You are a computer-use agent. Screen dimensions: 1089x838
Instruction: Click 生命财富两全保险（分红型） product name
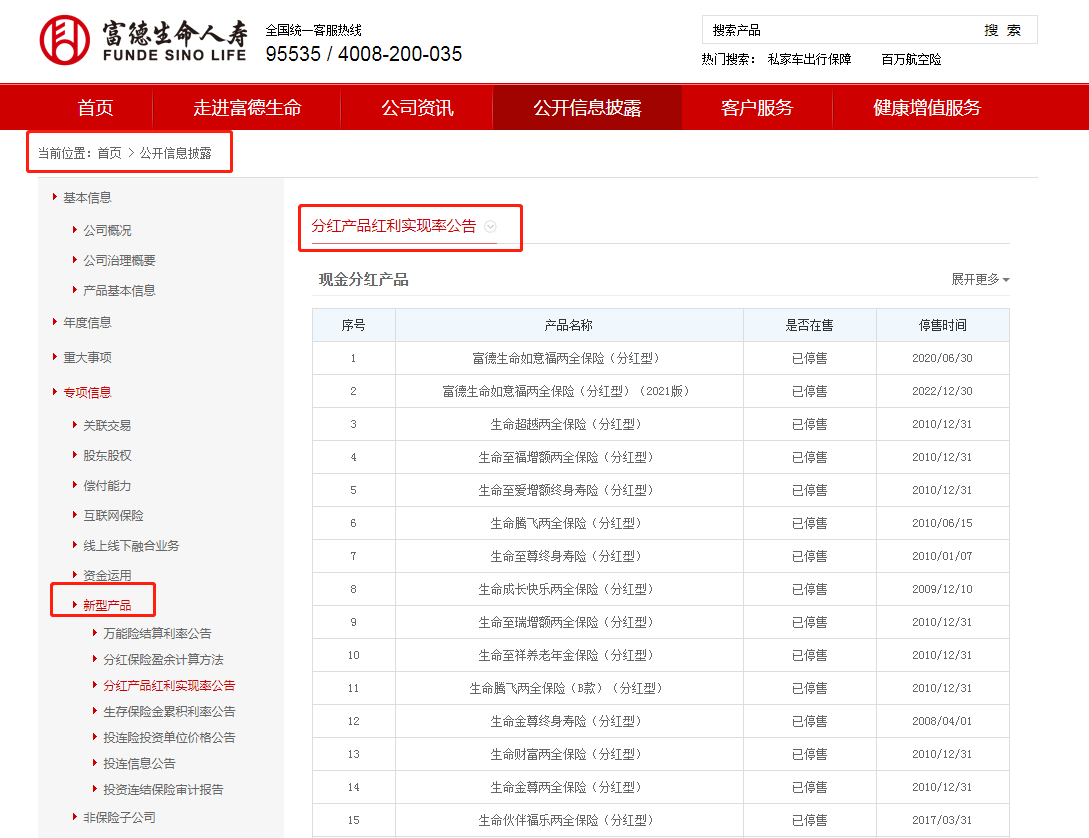[x=565, y=754]
